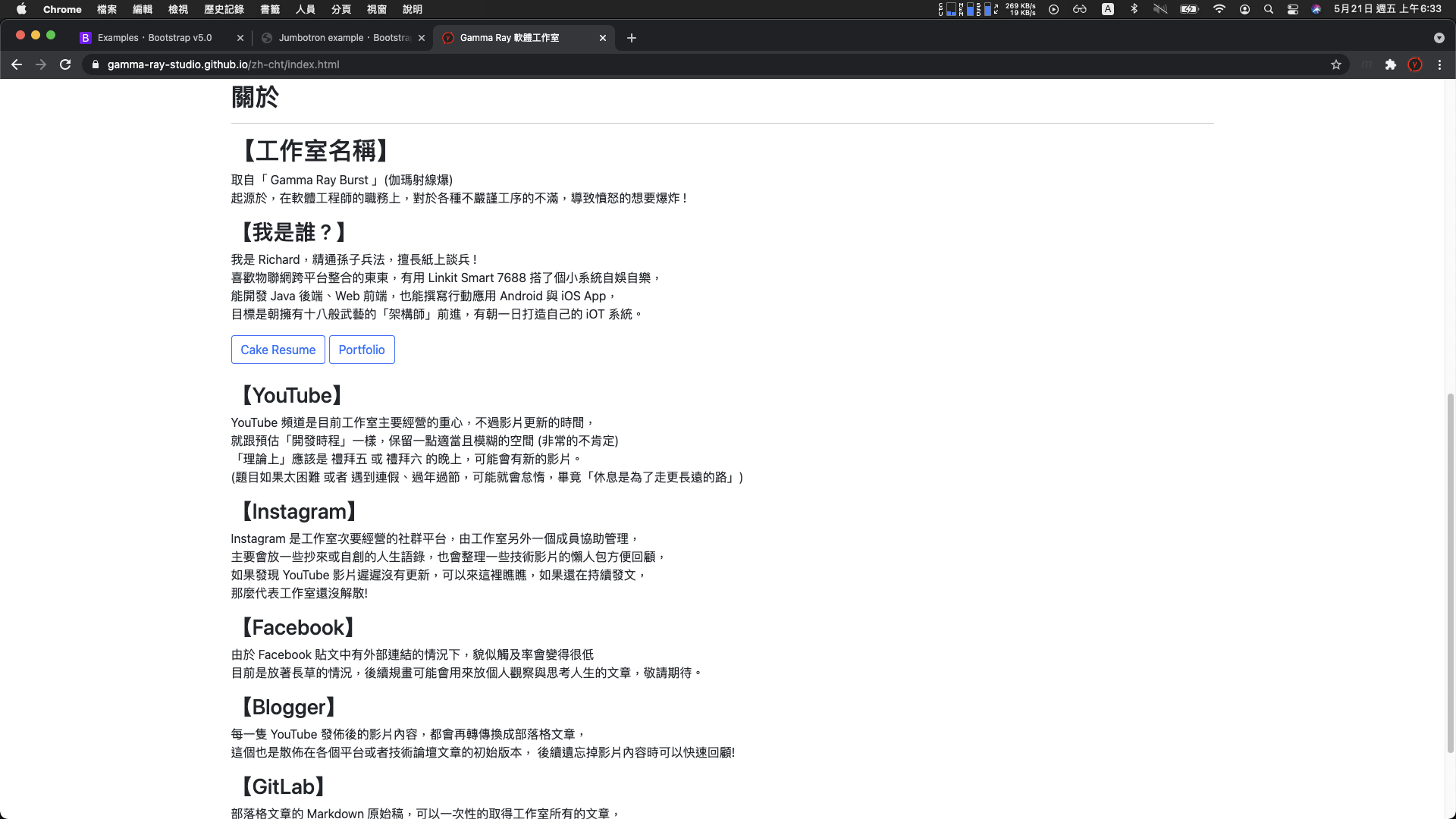Open the date and time clock

[x=1388, y=9]
